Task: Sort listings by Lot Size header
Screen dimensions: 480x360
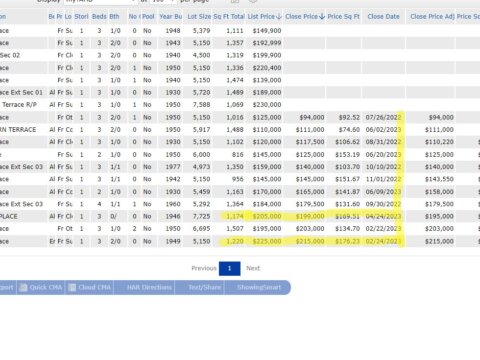Action: 199,16
